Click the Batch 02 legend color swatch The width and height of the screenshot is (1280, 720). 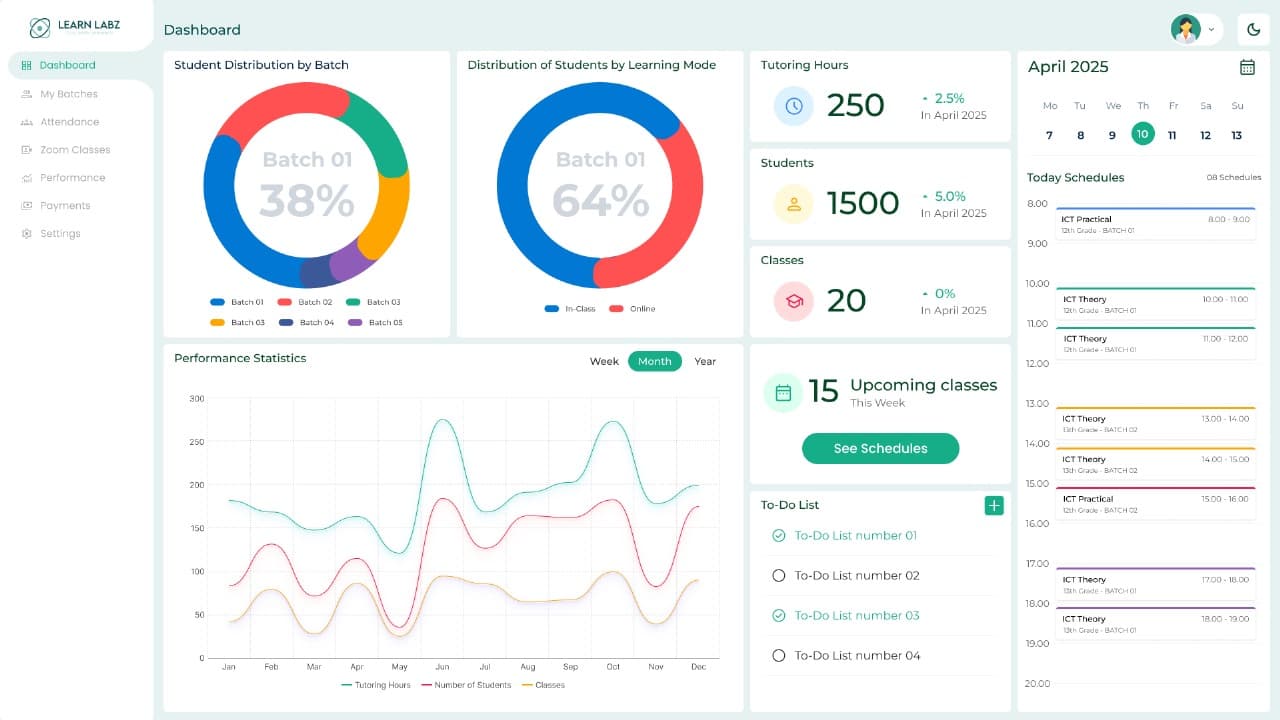click(287, 302)
